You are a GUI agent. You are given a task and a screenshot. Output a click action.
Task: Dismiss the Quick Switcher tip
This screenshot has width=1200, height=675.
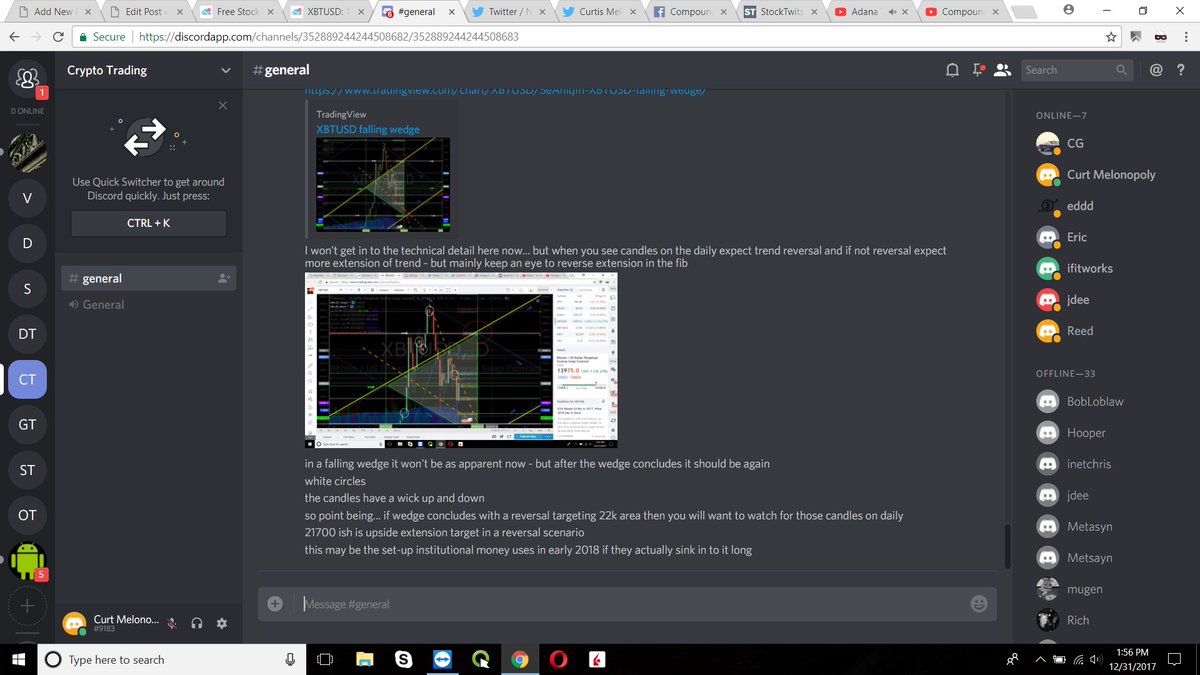coord(222,105)
